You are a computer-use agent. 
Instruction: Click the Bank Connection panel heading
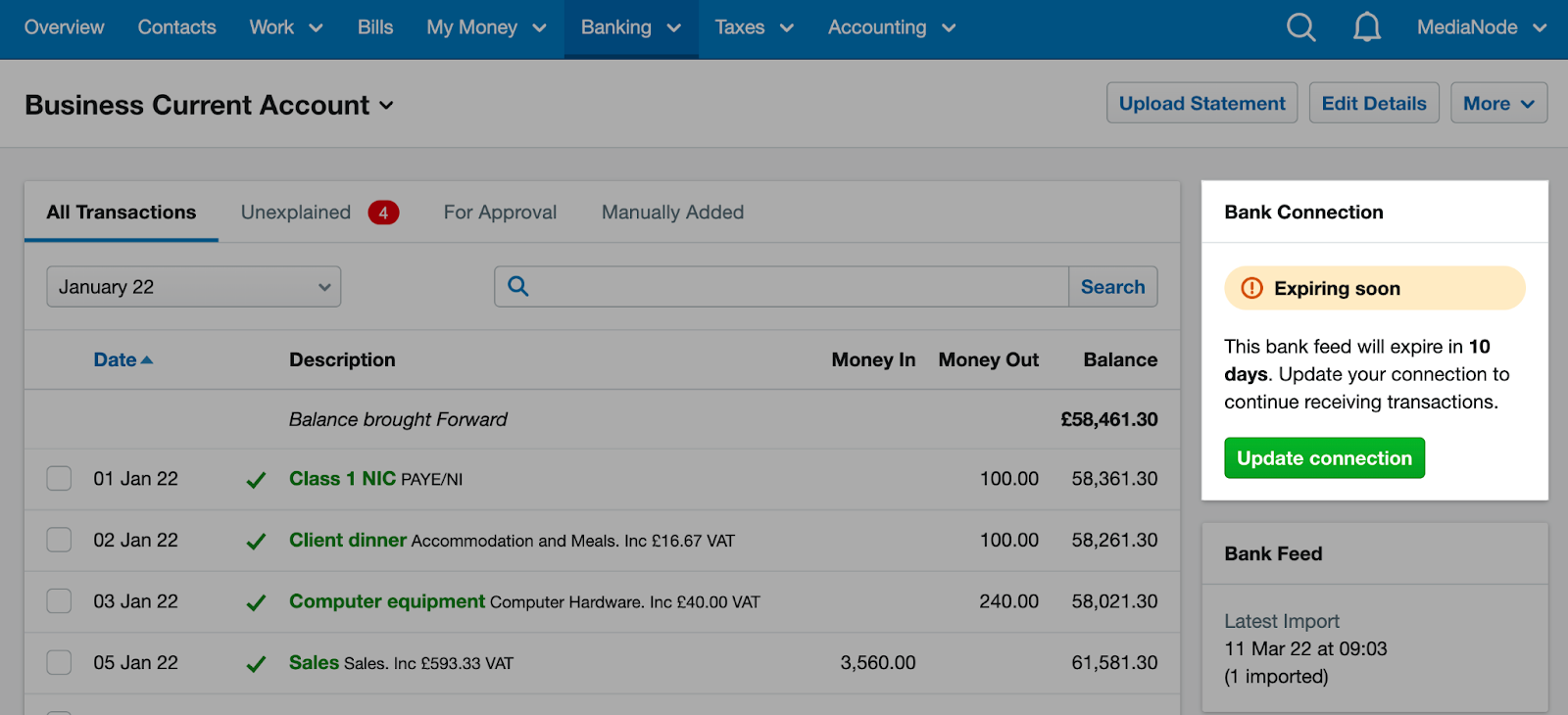[x=1303, y=213]
